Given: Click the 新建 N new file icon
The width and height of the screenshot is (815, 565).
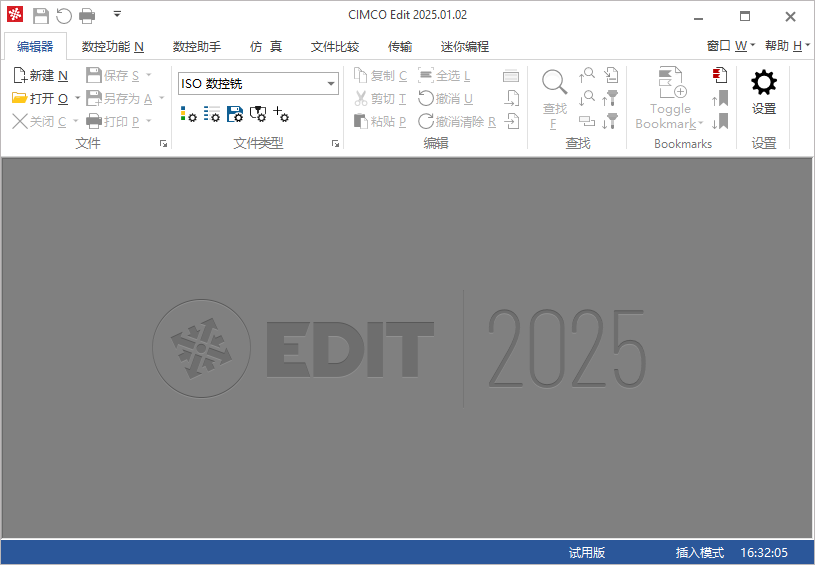Looking at the screenshot, I should coord(20,76).
